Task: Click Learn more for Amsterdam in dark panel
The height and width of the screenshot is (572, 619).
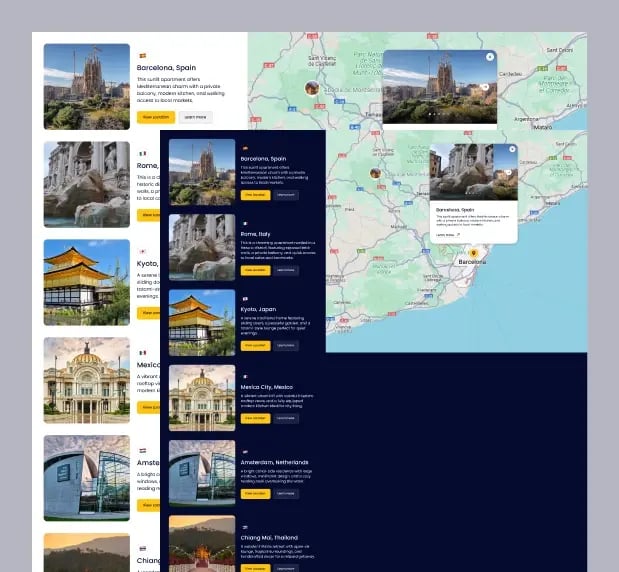Action: point(286,494)
